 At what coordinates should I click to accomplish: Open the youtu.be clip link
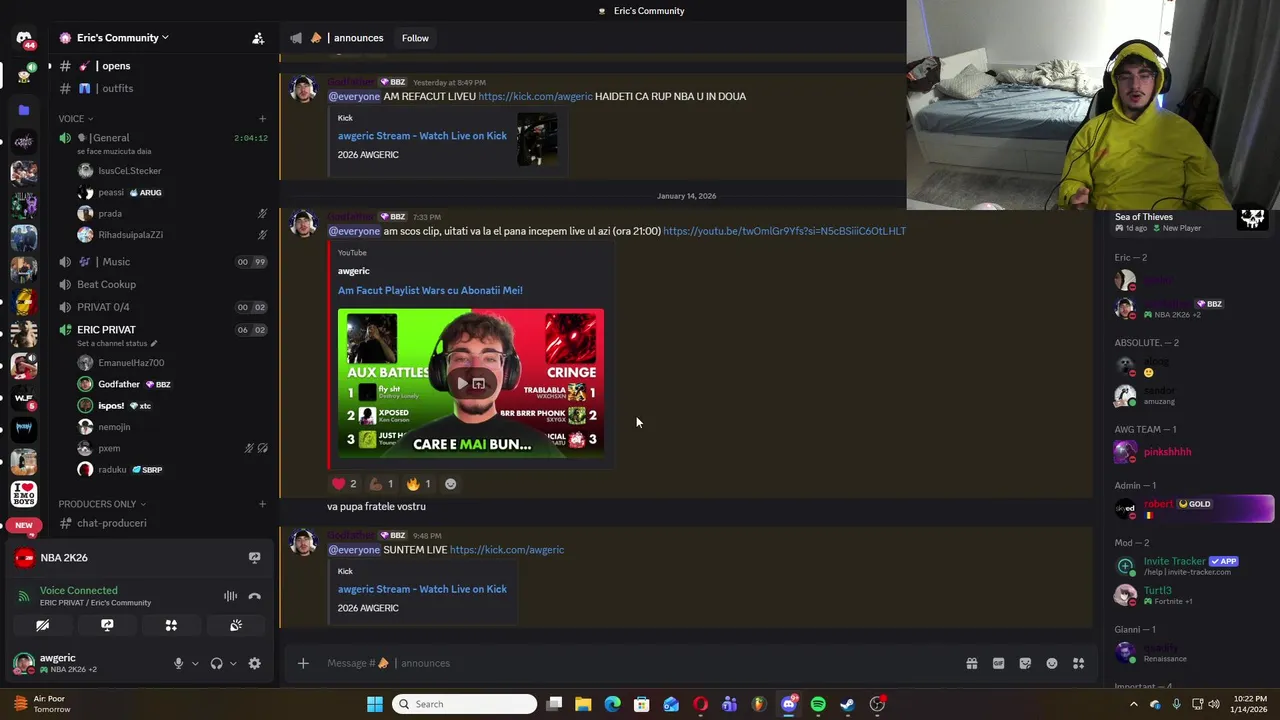click(x=784, y=231)
